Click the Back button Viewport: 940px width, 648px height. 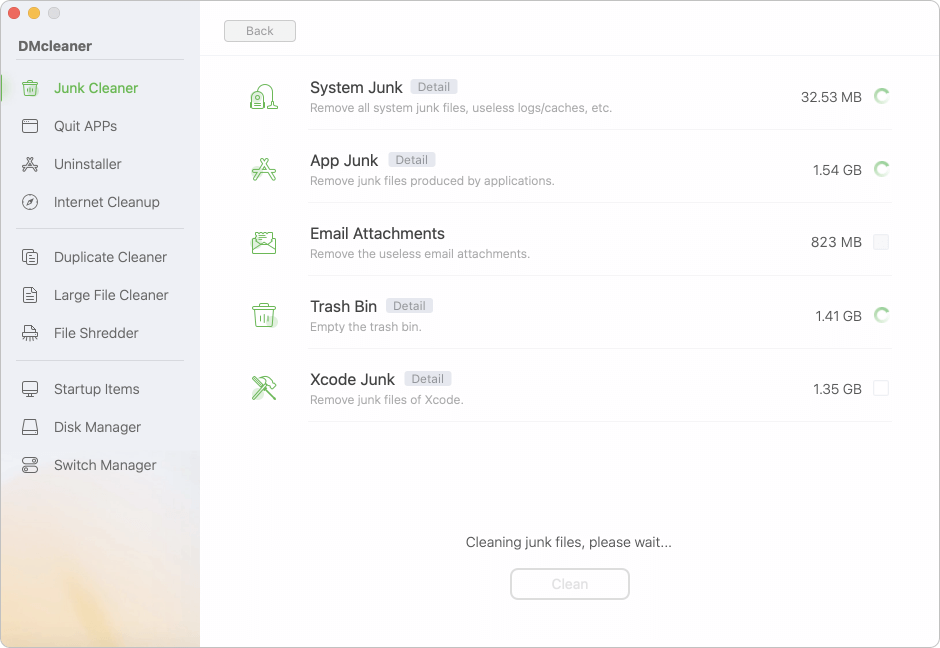(260, 31)
